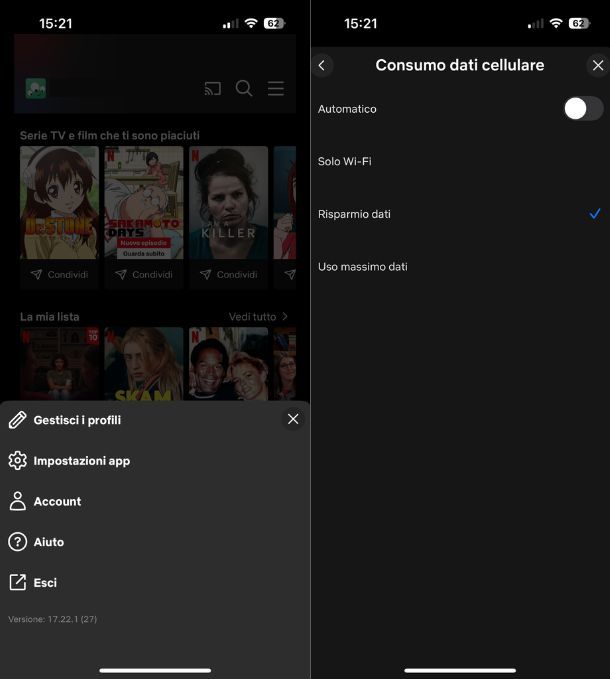This screenshot has height=679, width=610.
Task: Select the Uso massimo dati option
Action: tap(460, 267)
